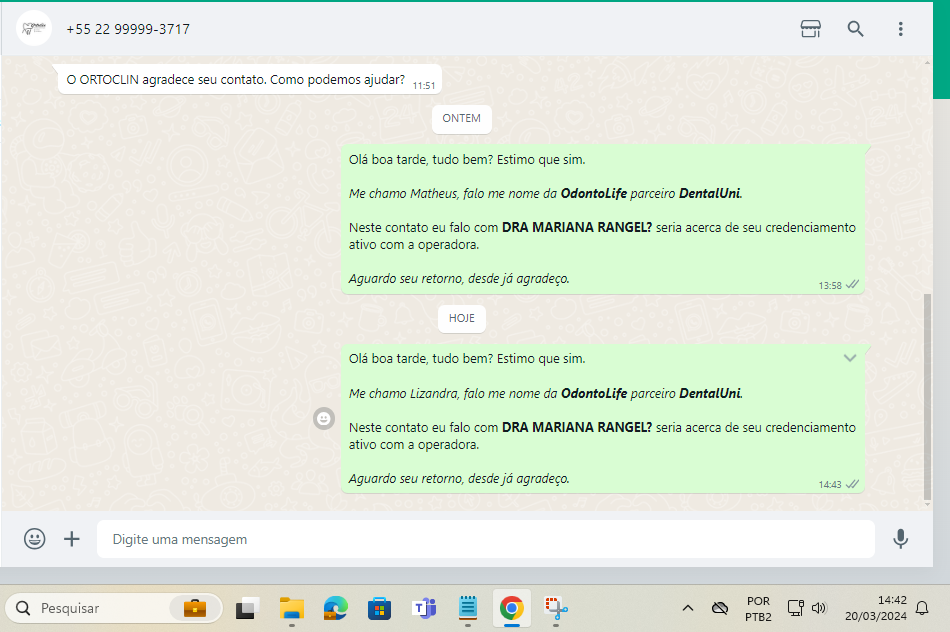This screenshot has height=632, width=950.
Task: Show hidden system tray icons
Action: pos(688,608)
